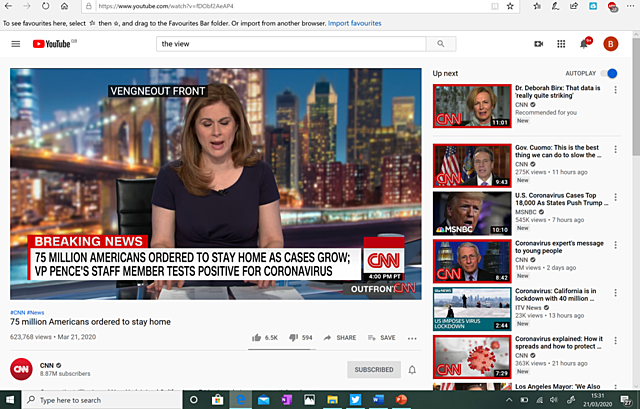The image size is (640, 409).
Task: Click Coronavirus explained video title
Action: pos(559,342)
